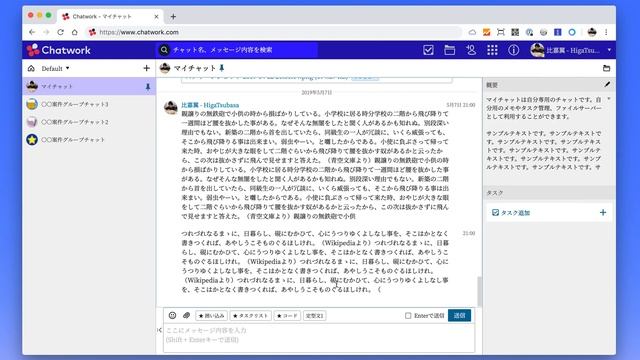The width and height of the screenshot is (640, 360).
Task: Toggle the Enterで送信 checkbox
Action: 408,316
